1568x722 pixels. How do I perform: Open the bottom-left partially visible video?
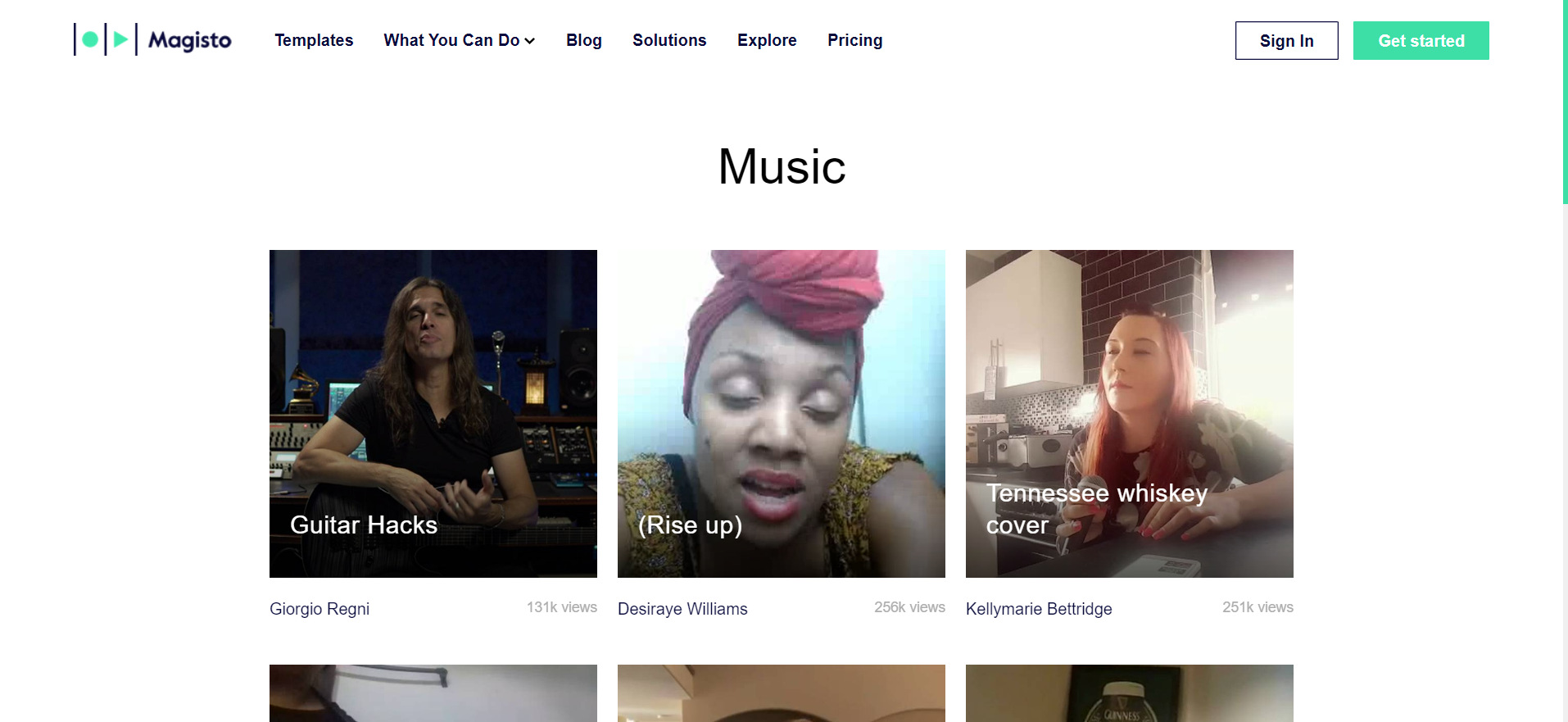433,693
